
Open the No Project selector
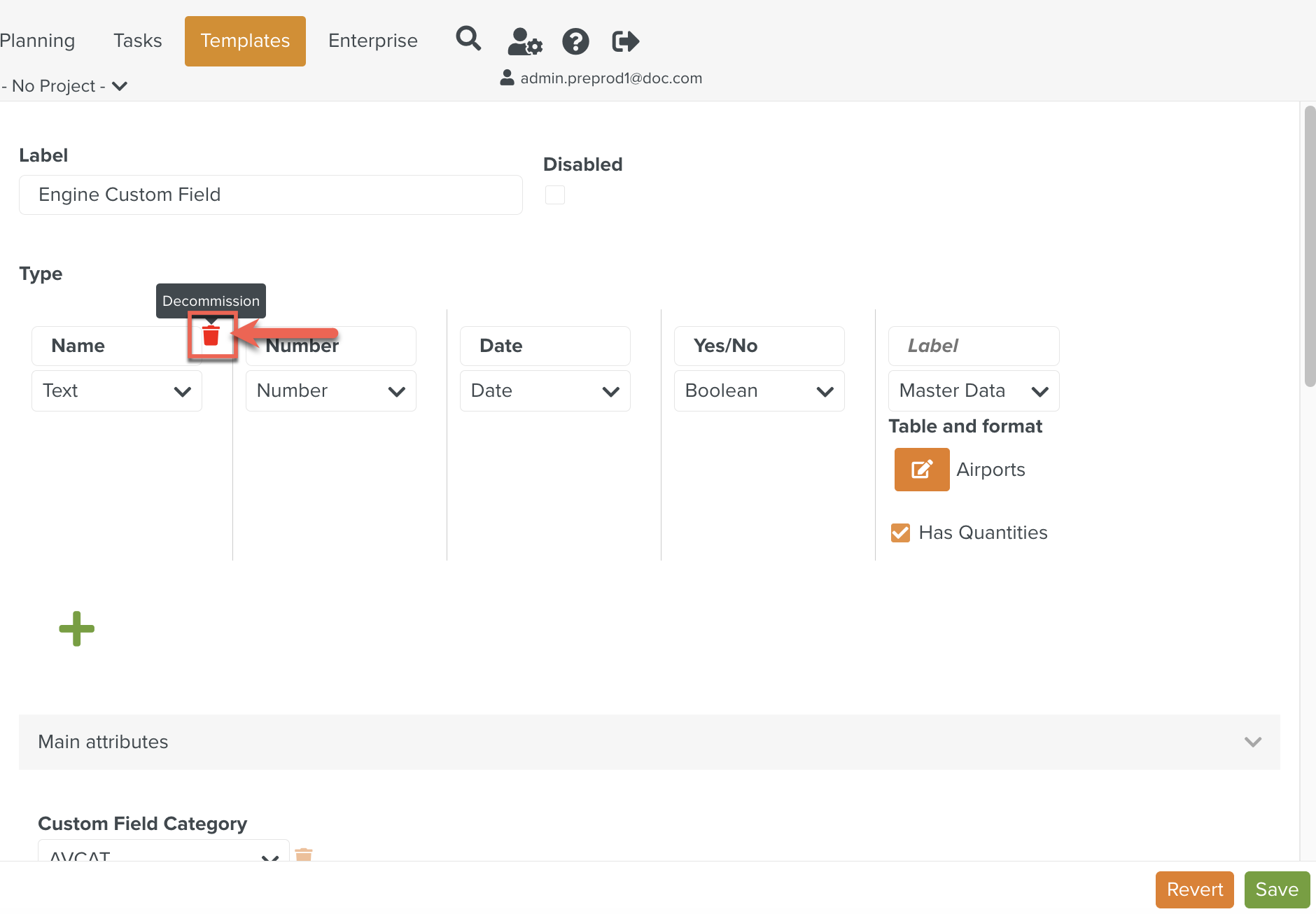click(x=64, y=86)
